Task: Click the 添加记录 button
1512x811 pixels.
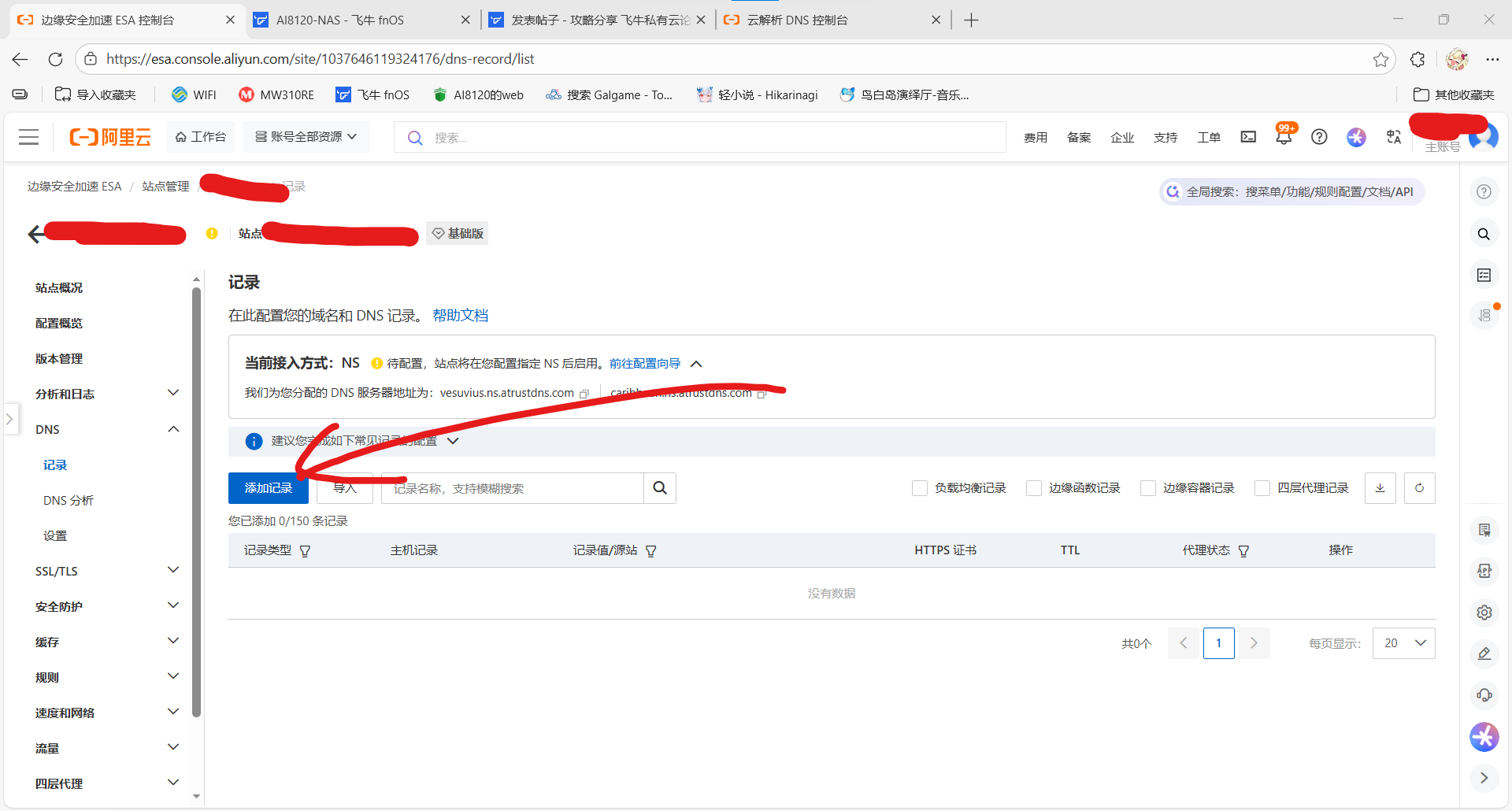Action: point(269,488)
